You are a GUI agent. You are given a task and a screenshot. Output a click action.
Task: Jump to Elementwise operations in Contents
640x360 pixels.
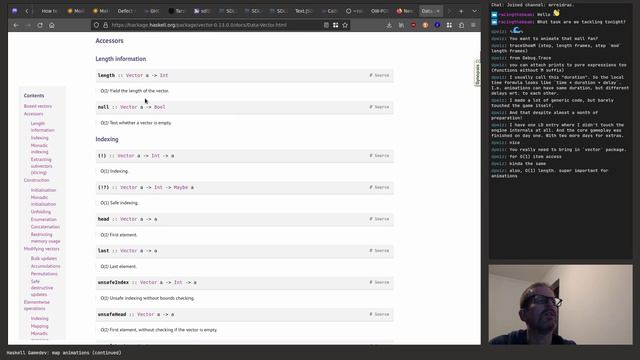tap(37, 305)
